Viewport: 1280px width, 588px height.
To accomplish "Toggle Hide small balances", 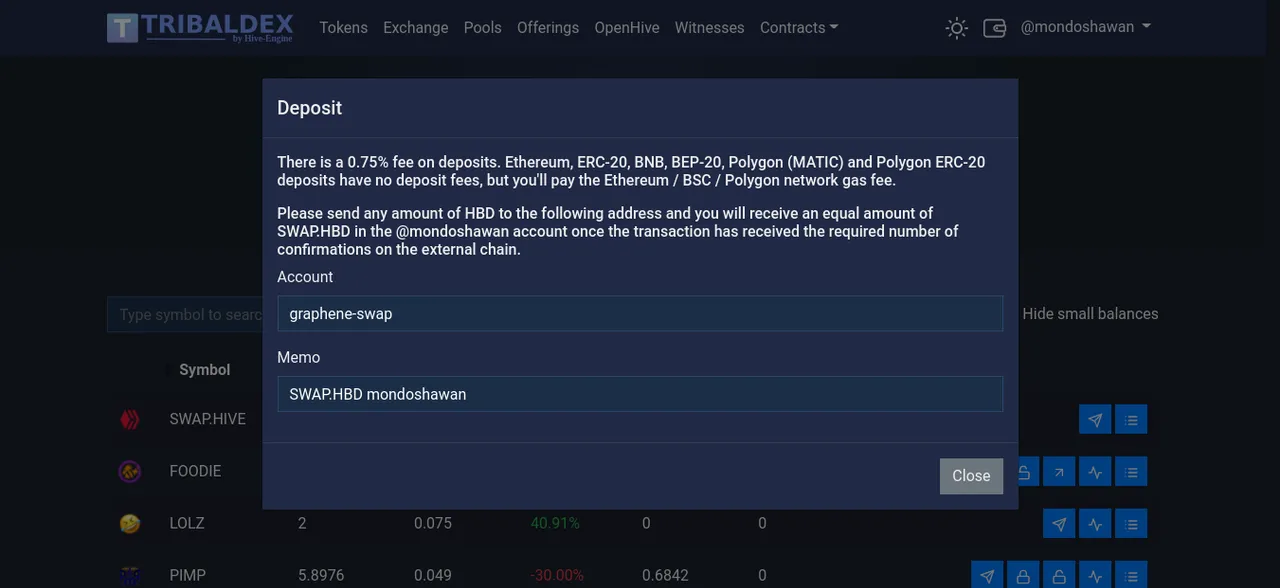I will [x=1090, y=314].
